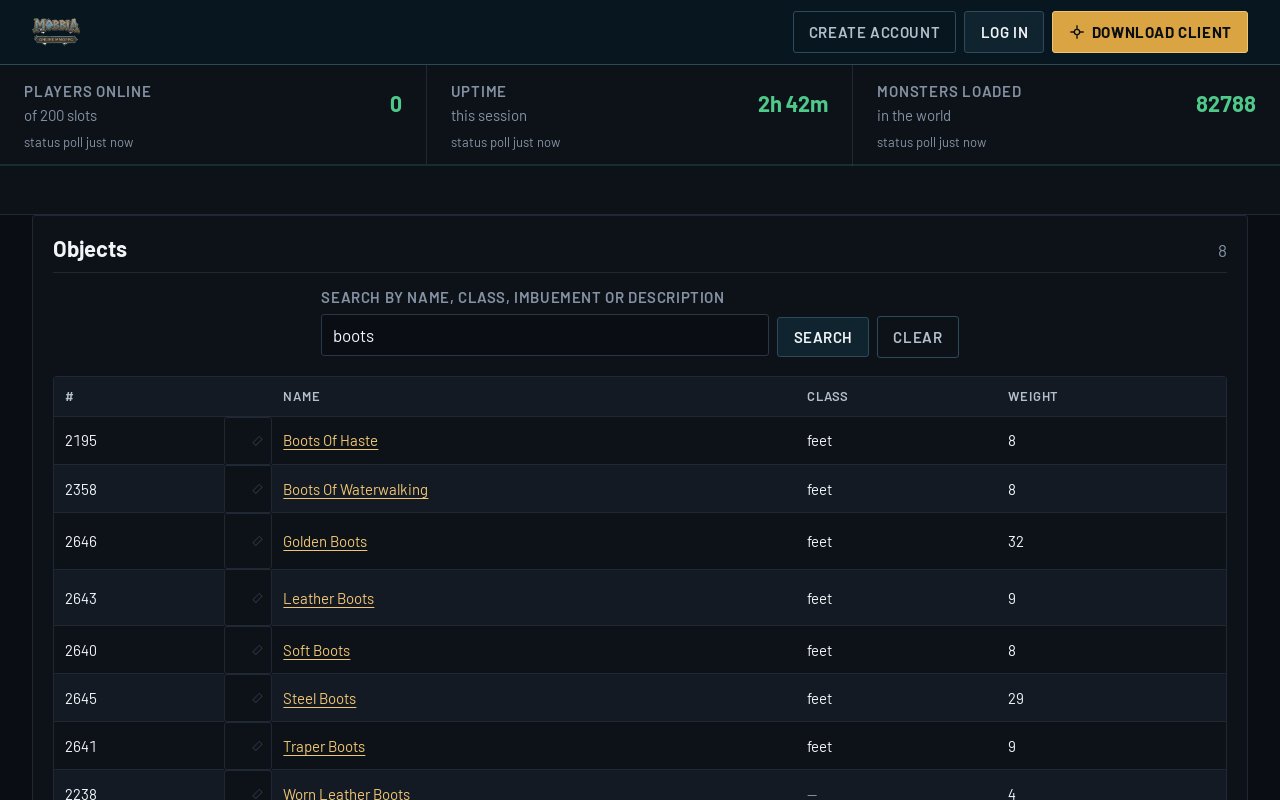Screen dimensions: 1280x800
Task: Select object number 2641
Action: pos(81,746)
